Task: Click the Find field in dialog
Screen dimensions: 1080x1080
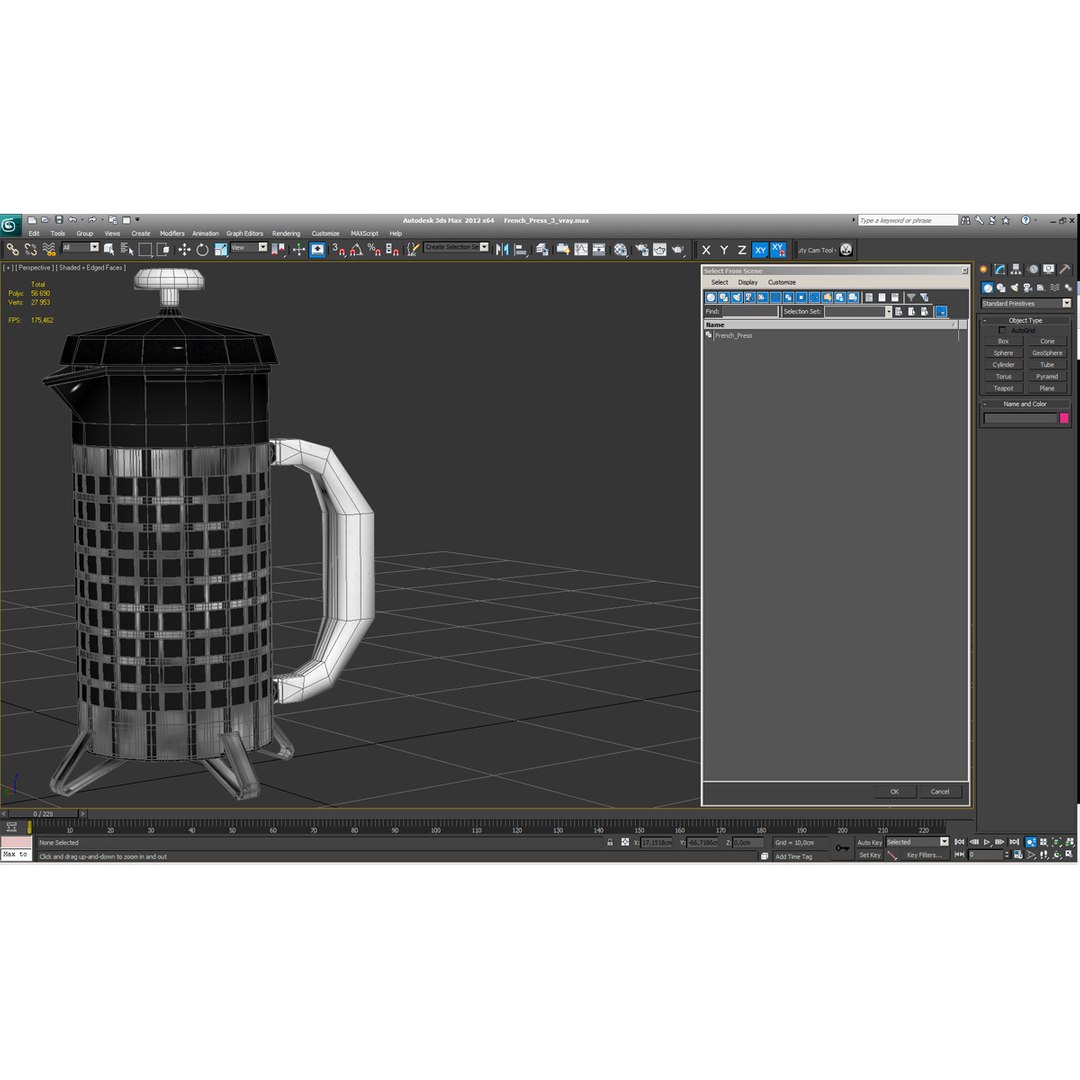Action: click(x=749, y=312)
